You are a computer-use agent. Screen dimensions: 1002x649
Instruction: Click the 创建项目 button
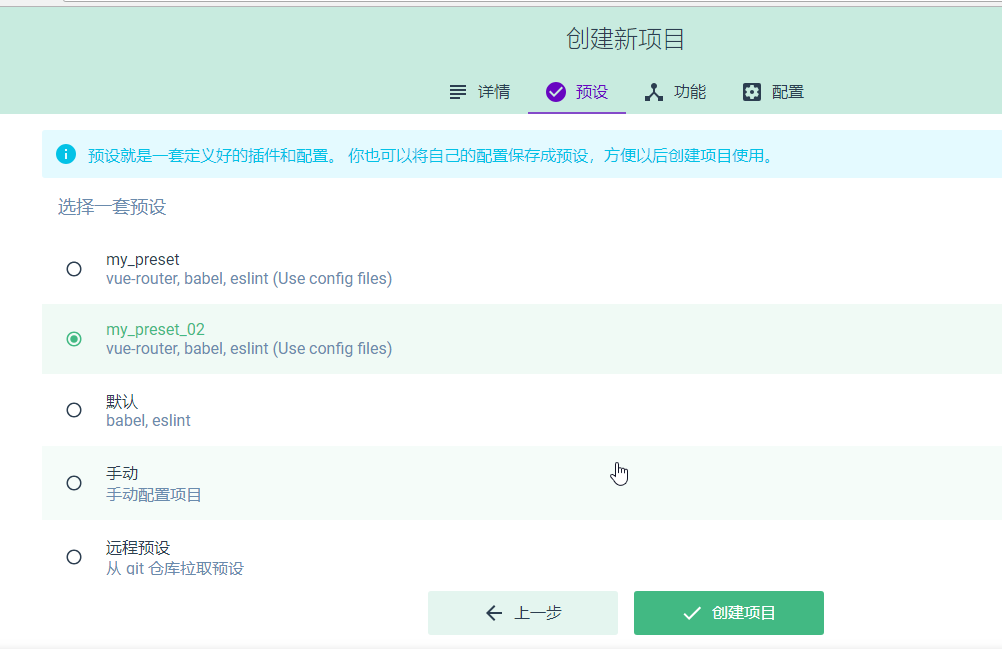coord(728,613)
